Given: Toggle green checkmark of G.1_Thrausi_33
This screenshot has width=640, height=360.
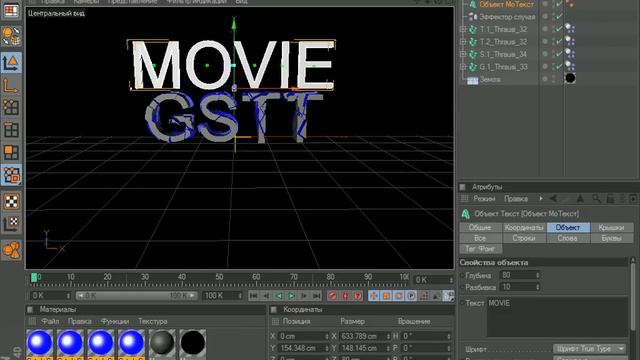Looking at the screenshot, I should click(560, 66).
